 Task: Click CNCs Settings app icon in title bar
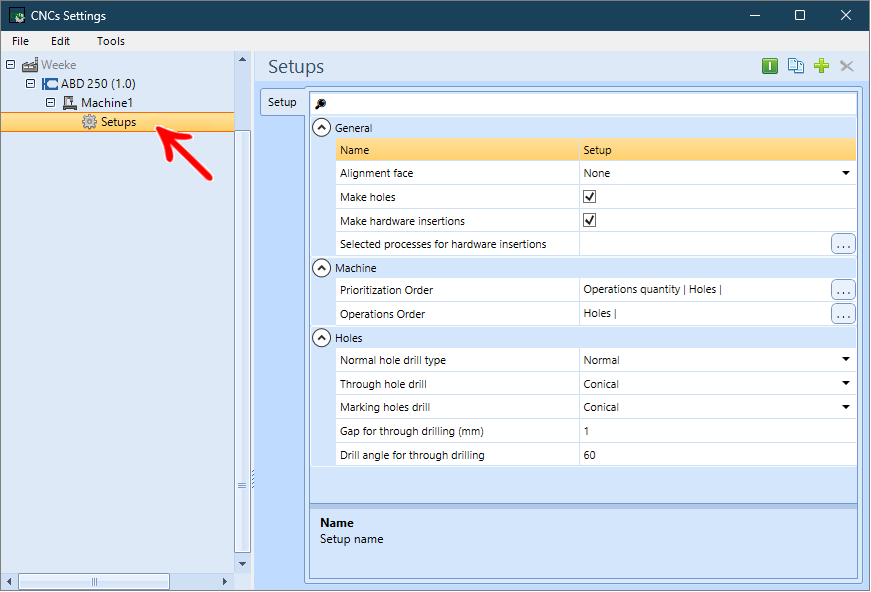pyautogui.click(x=17, y=16)
